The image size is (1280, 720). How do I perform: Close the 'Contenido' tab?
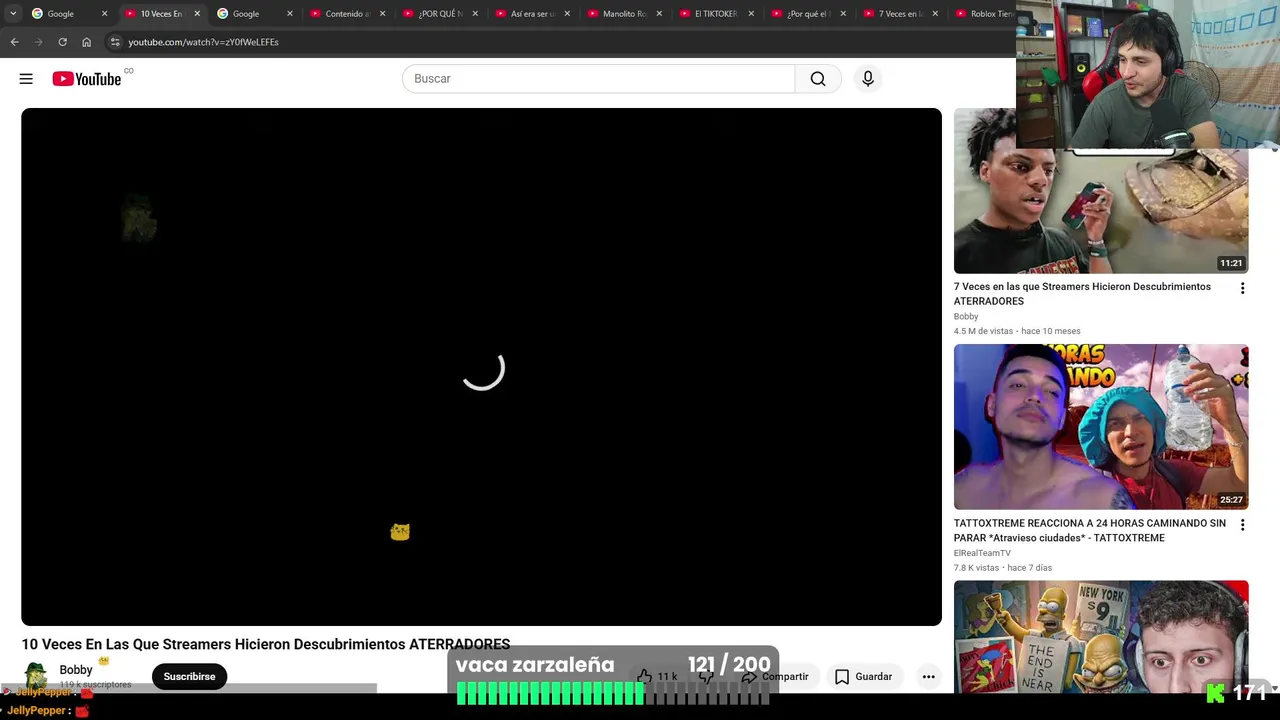point(382,14)
